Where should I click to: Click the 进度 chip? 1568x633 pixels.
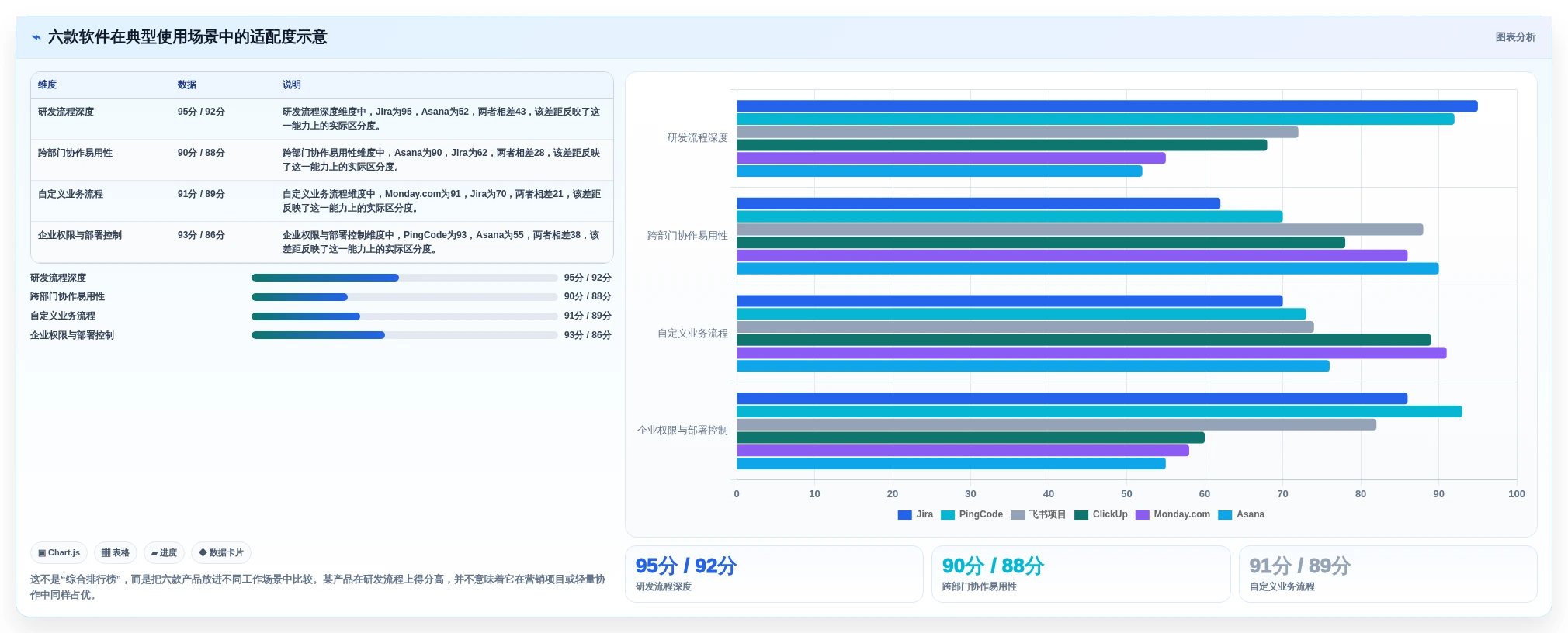coord(164,553)
